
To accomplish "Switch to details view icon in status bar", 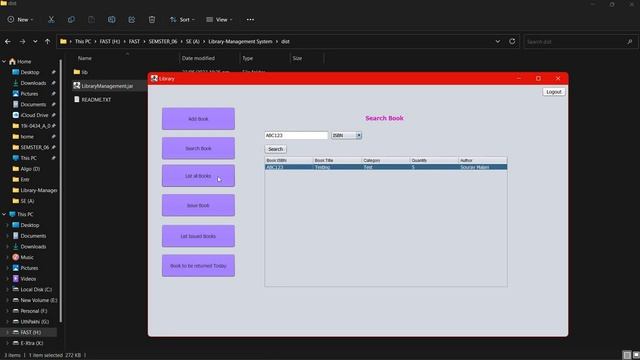I will (x=627, y=355).
